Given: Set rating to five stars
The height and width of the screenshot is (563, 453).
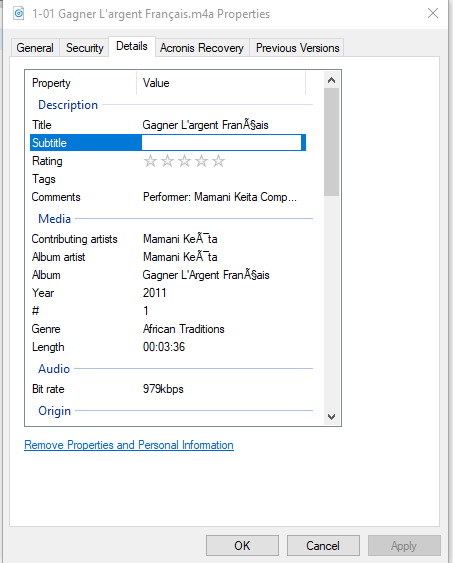Looking at the screenshot, I should click(219, 161).
